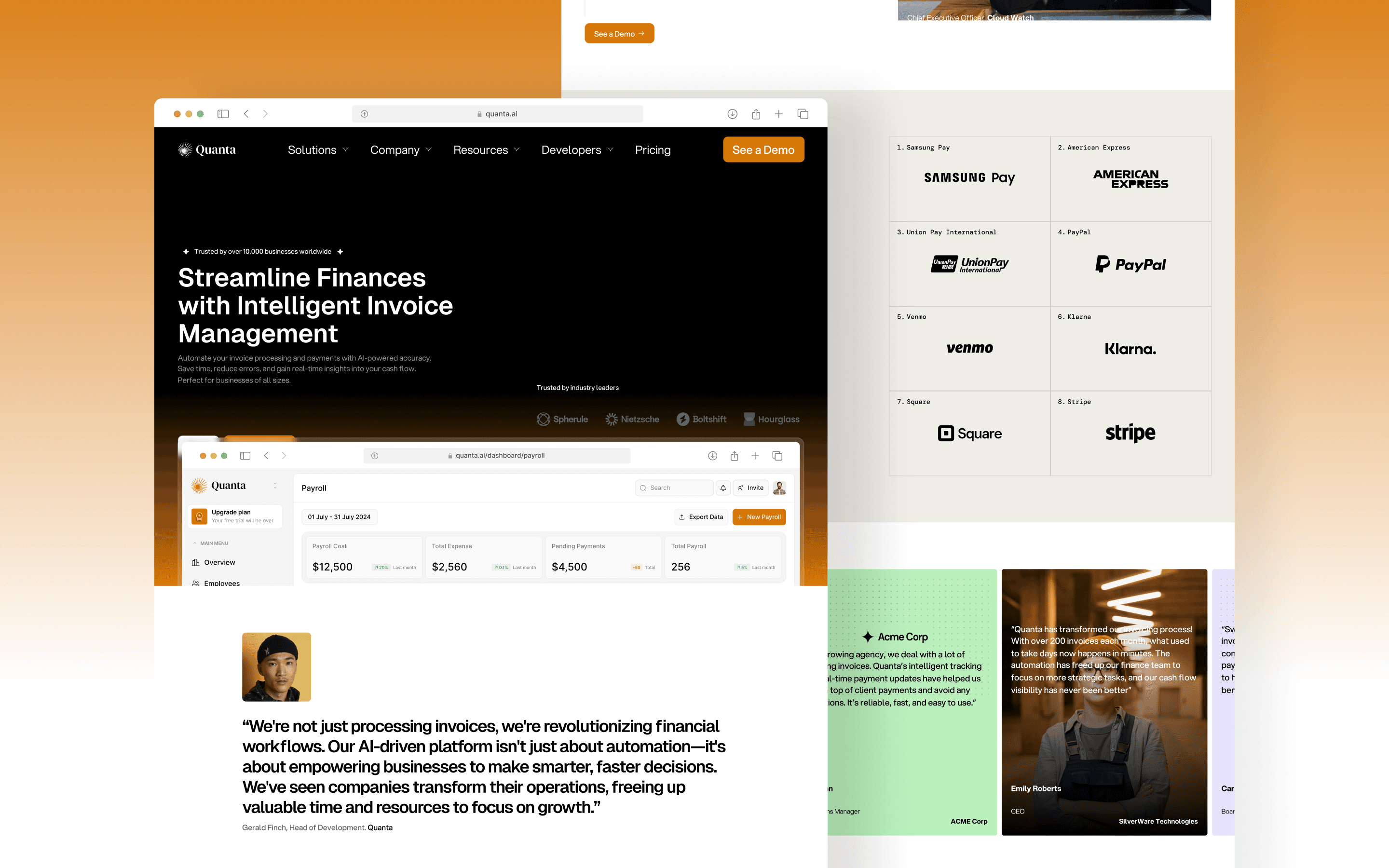
Task: Expand the Solutions dropdown menu
Action: 318,150
